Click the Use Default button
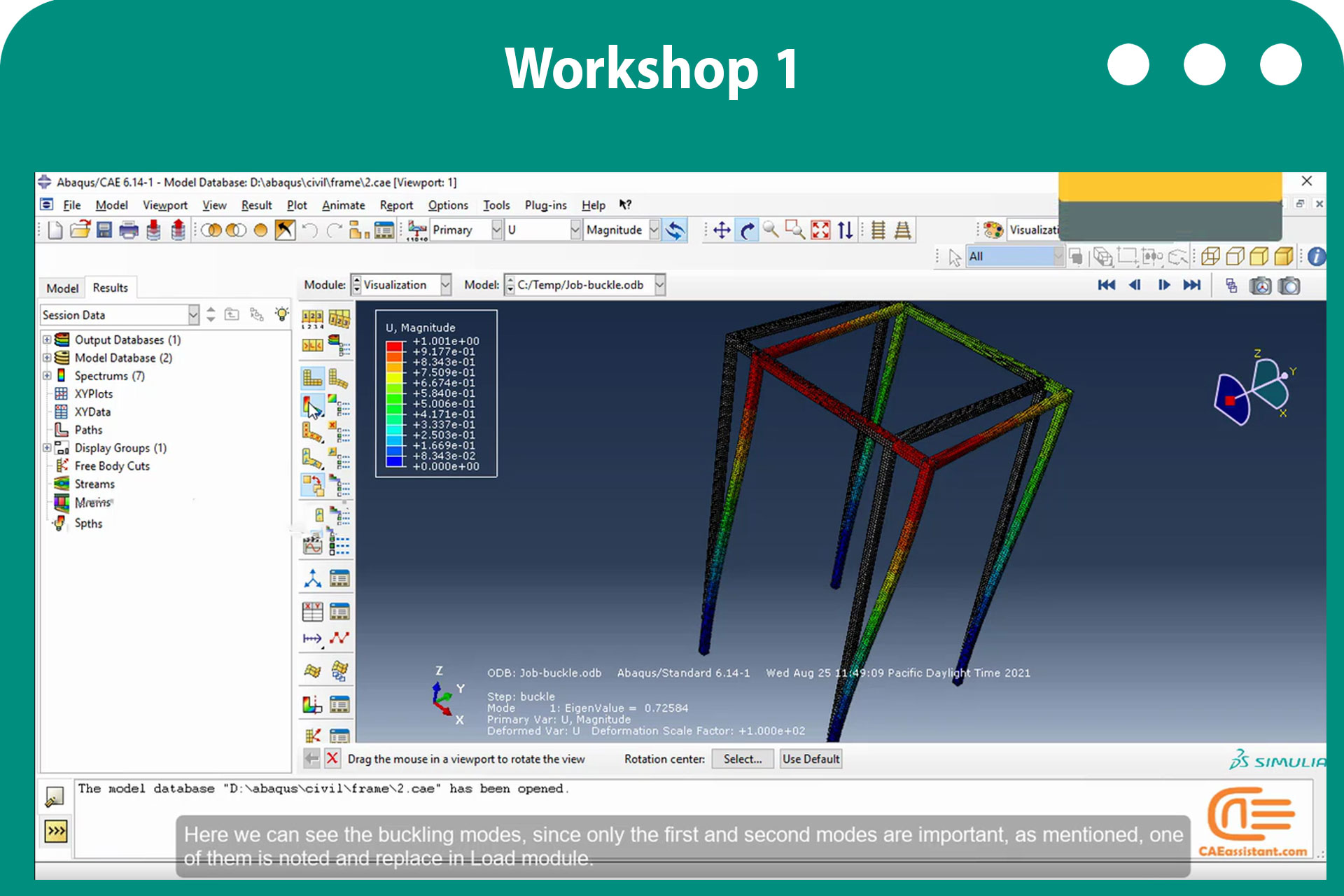 click(x=811, y=759)
